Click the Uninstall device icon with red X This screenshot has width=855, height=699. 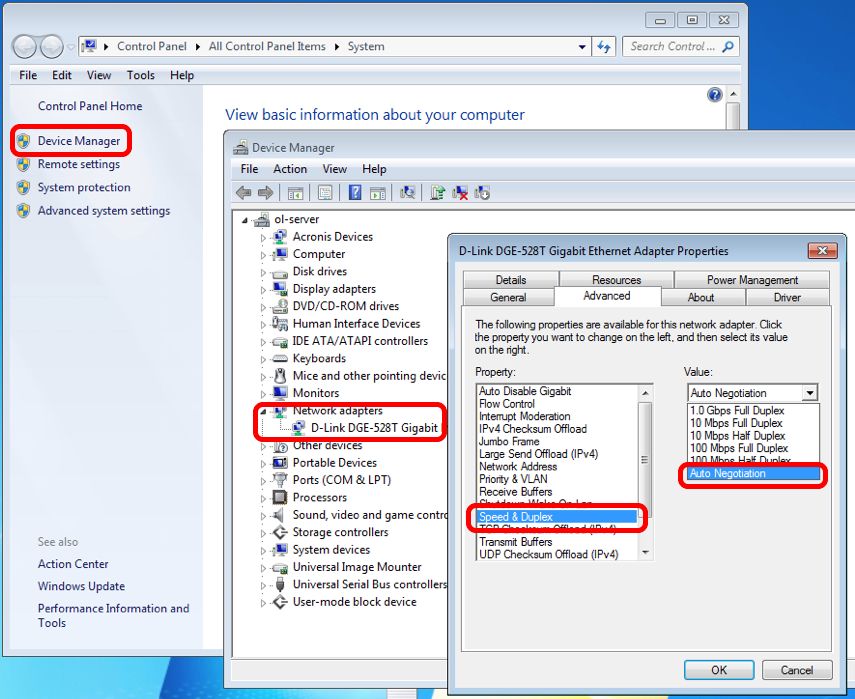460,192
